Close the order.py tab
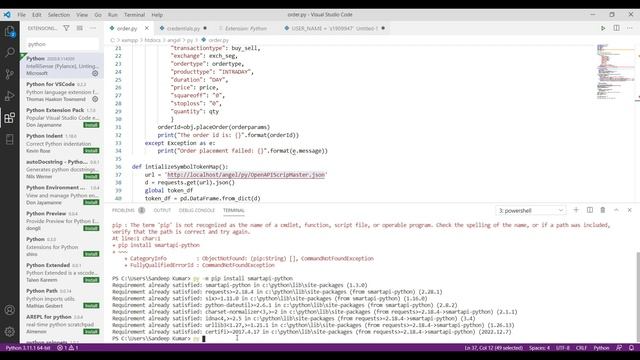This screenshot has height=360, width=640. click(147, 28)
